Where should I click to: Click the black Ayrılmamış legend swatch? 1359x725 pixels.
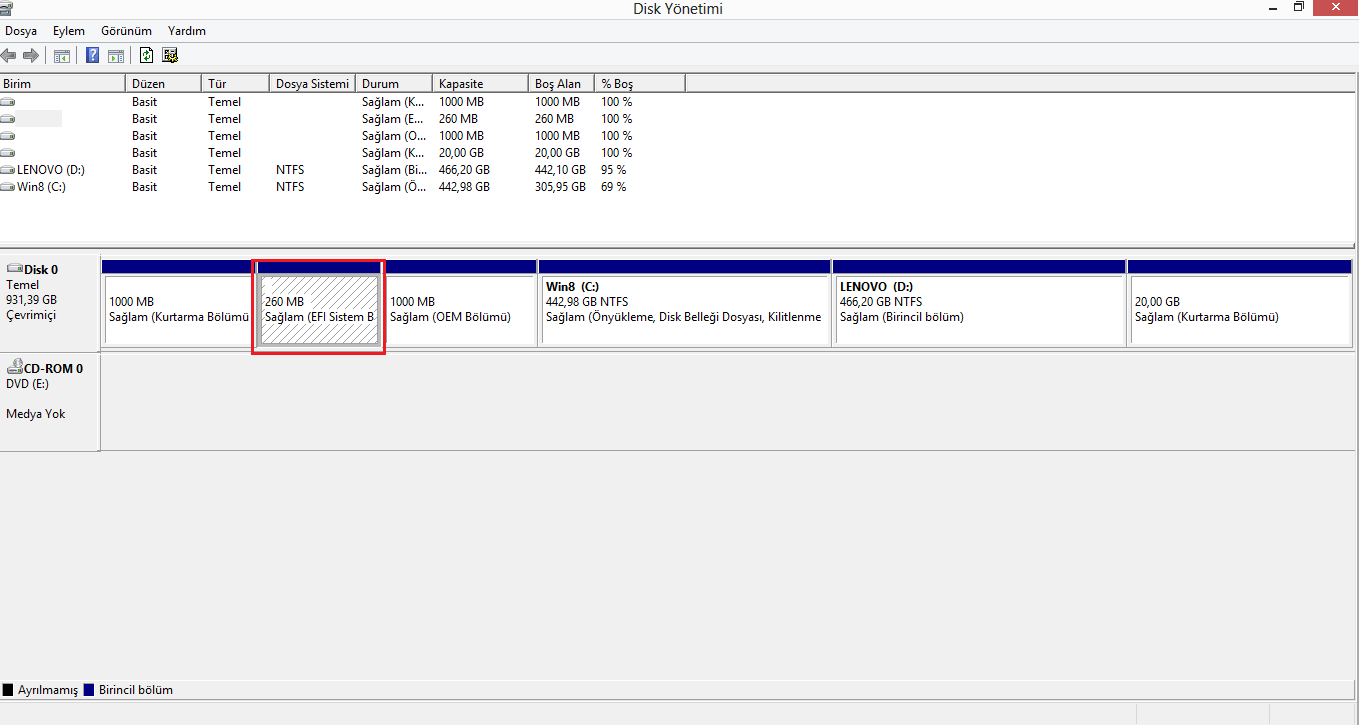point(8,690)
